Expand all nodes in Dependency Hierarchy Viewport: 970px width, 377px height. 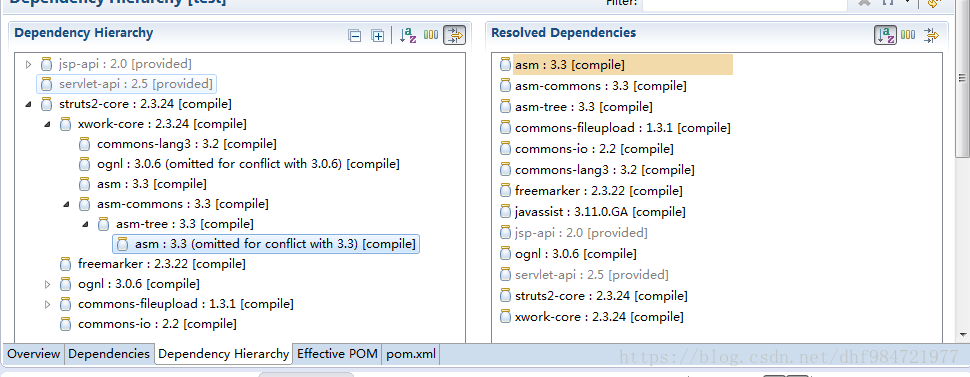coord(377,35)
